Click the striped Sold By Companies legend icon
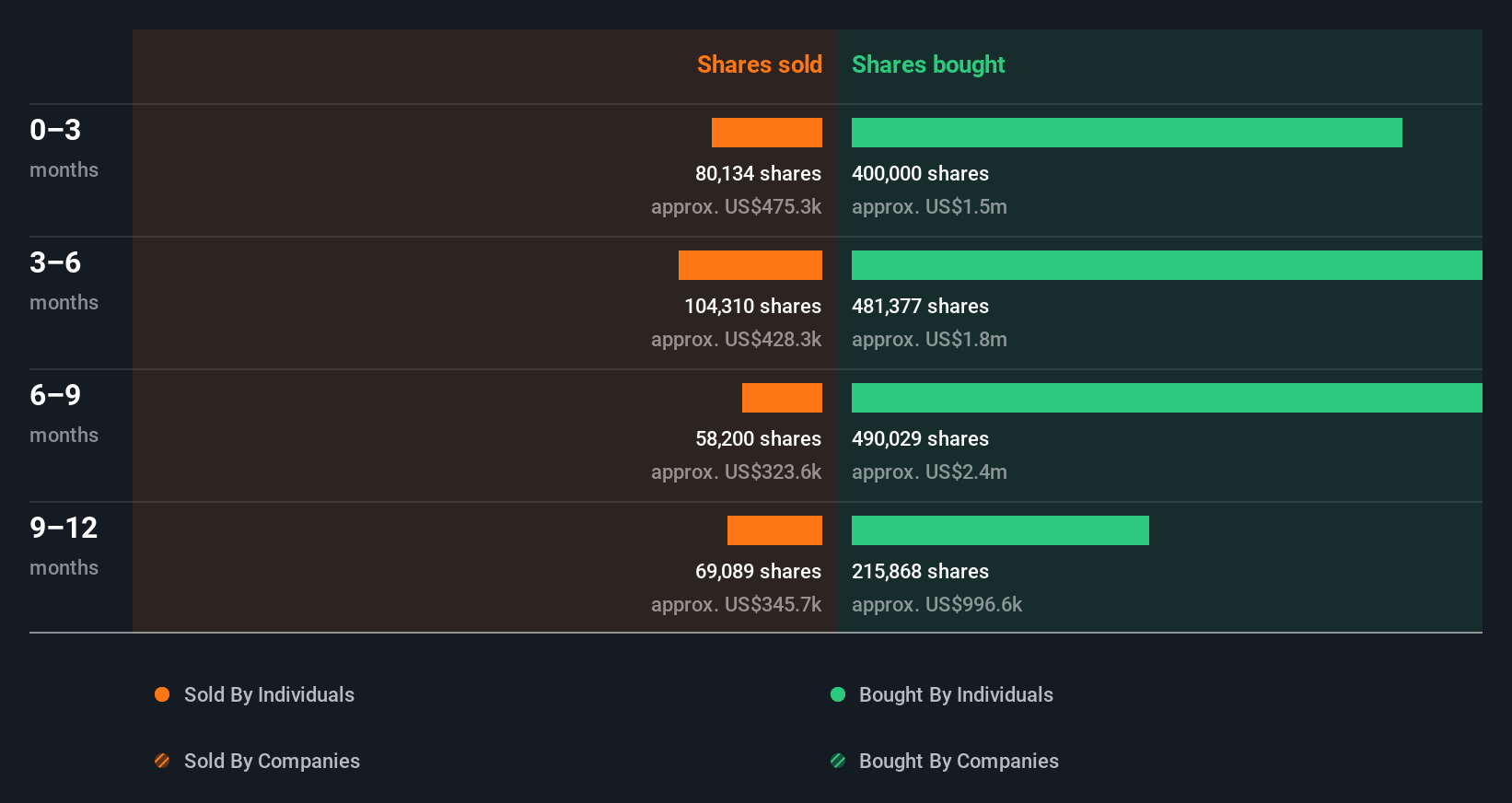This screenshot has width=1512, height=803. [162, 761]
